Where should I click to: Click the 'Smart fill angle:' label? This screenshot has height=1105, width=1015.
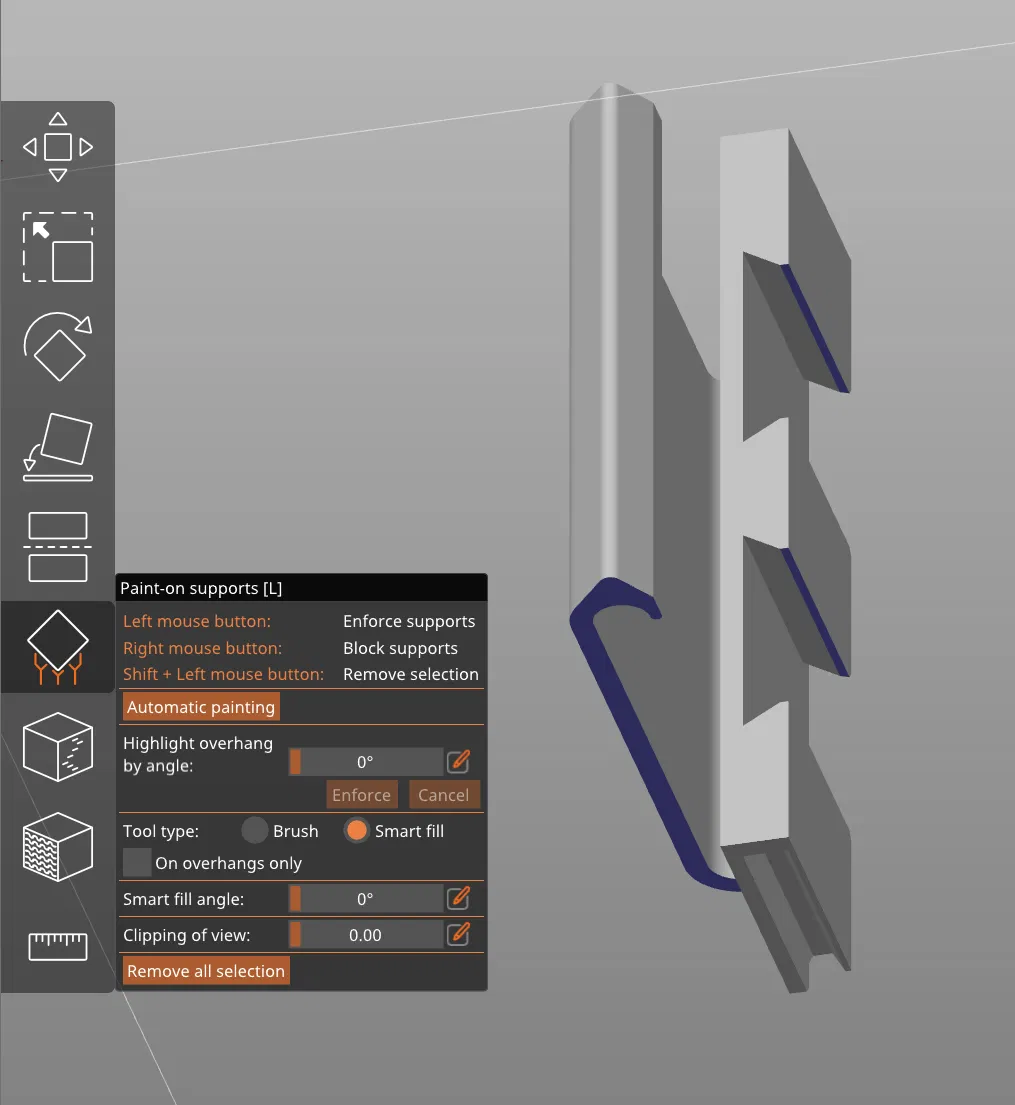click(x=183, y=899)
